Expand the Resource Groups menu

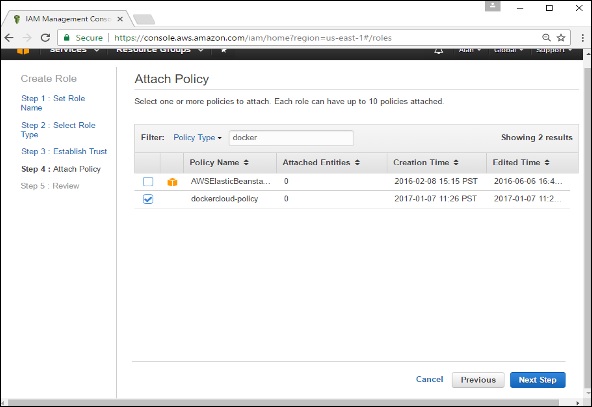click(160, 50)
